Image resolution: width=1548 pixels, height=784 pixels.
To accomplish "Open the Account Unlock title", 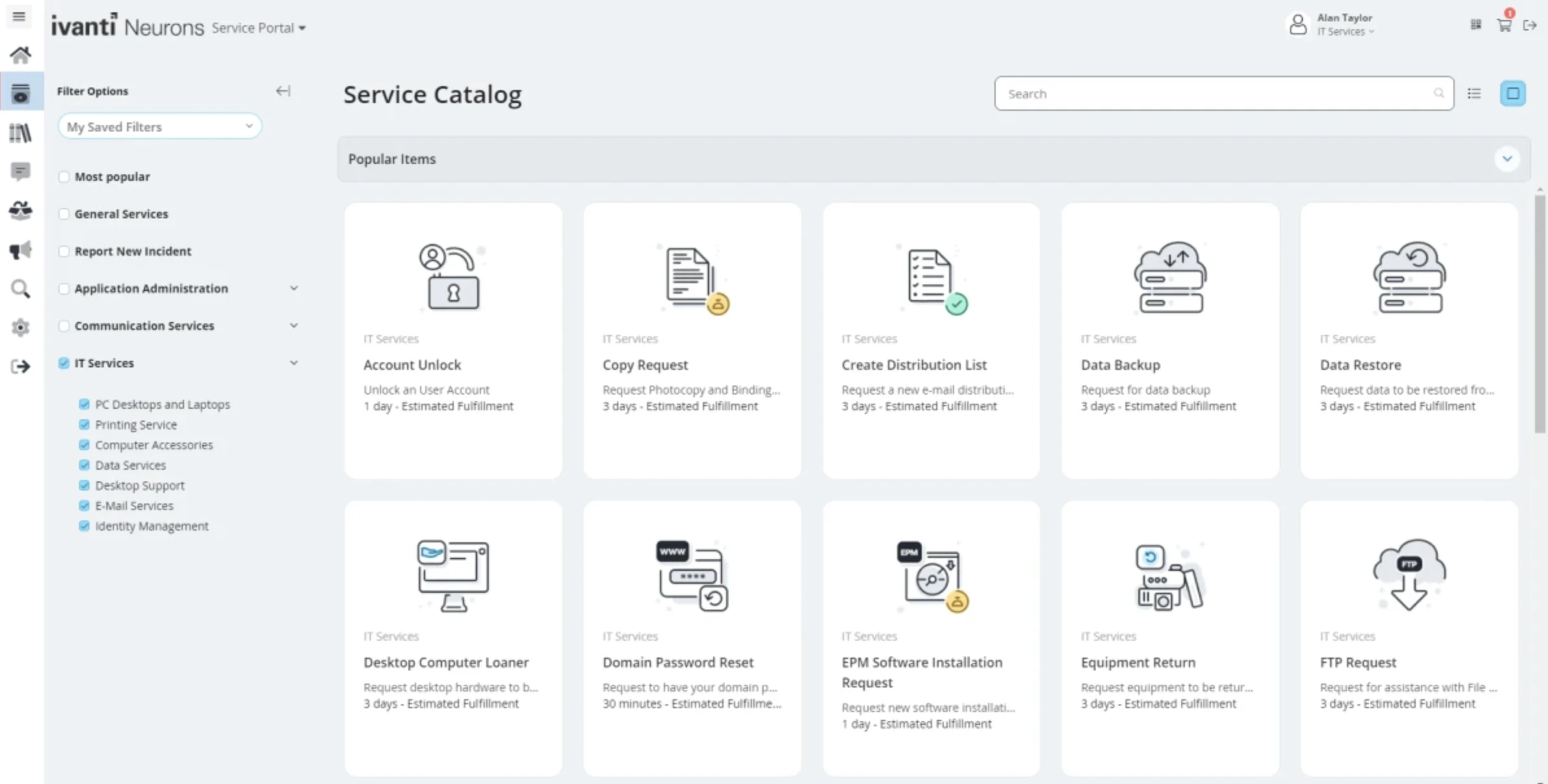I will click(x=412, y=365).
